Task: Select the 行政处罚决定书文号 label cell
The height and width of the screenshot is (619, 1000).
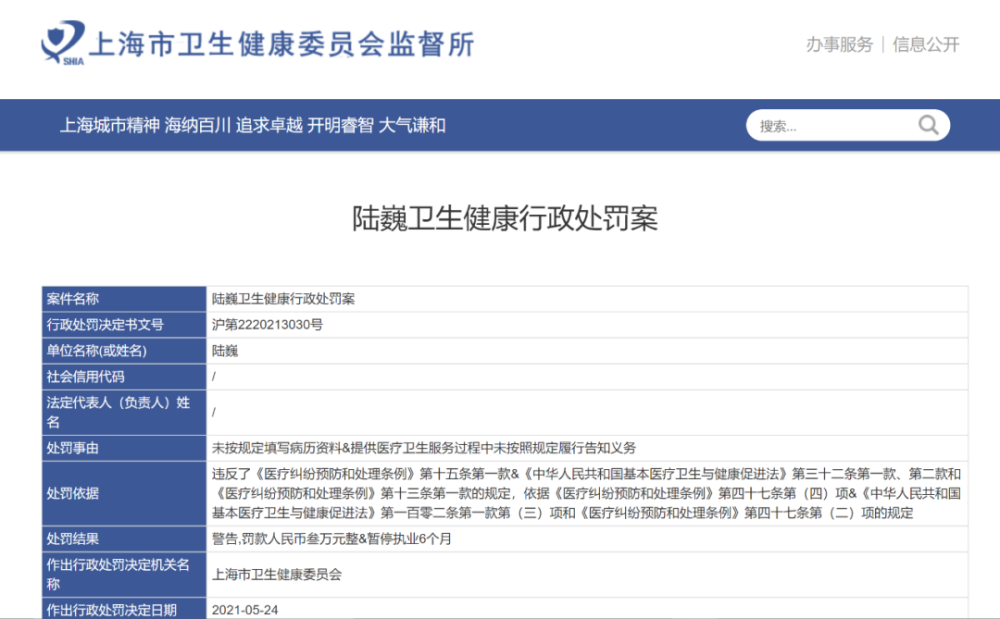Action: point(124,325)
